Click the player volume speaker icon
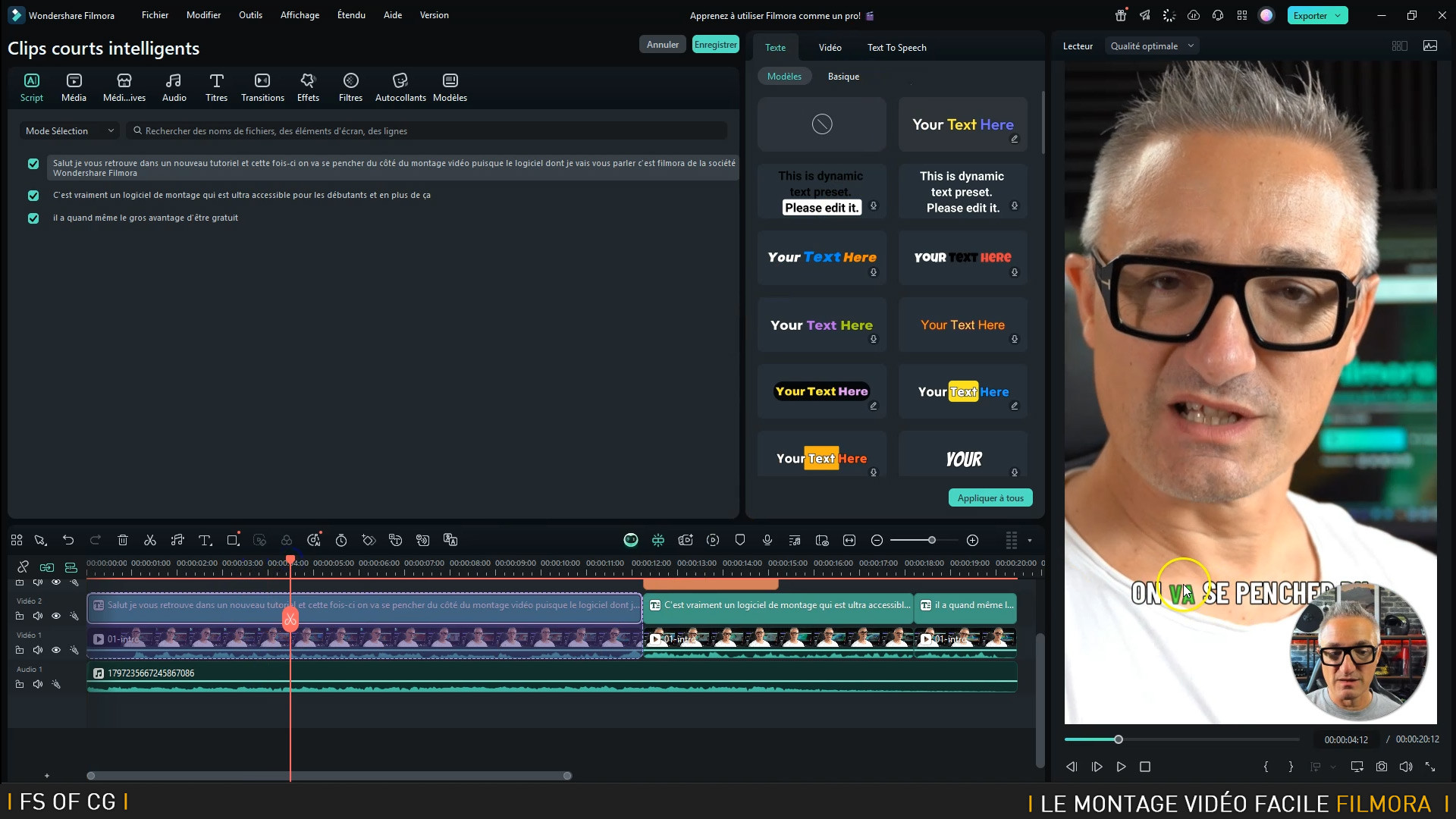The image size is (1456, 819). (x=1406, y=767)
